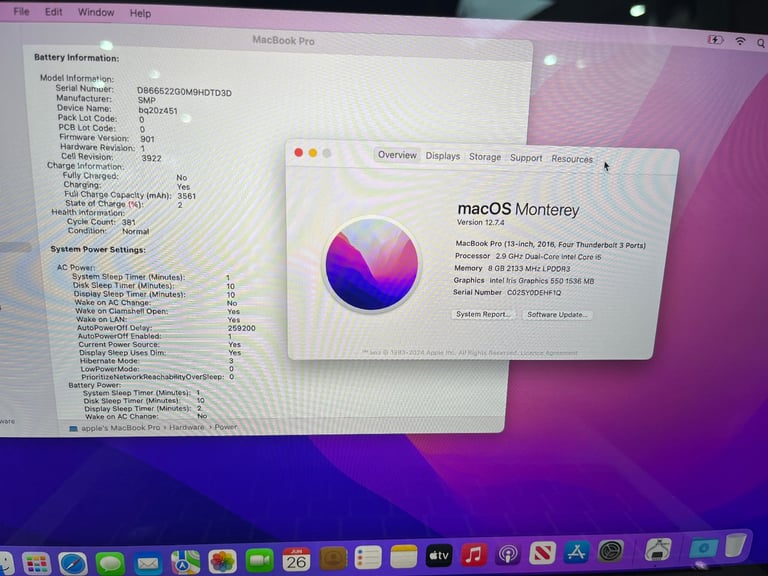Click the Cycle Count value 381
768x576 pixels.
coord(129,222)
